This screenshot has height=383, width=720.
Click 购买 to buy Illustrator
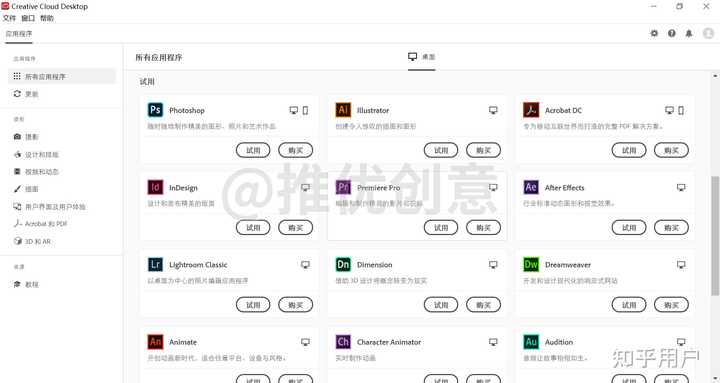pos(484,150)
